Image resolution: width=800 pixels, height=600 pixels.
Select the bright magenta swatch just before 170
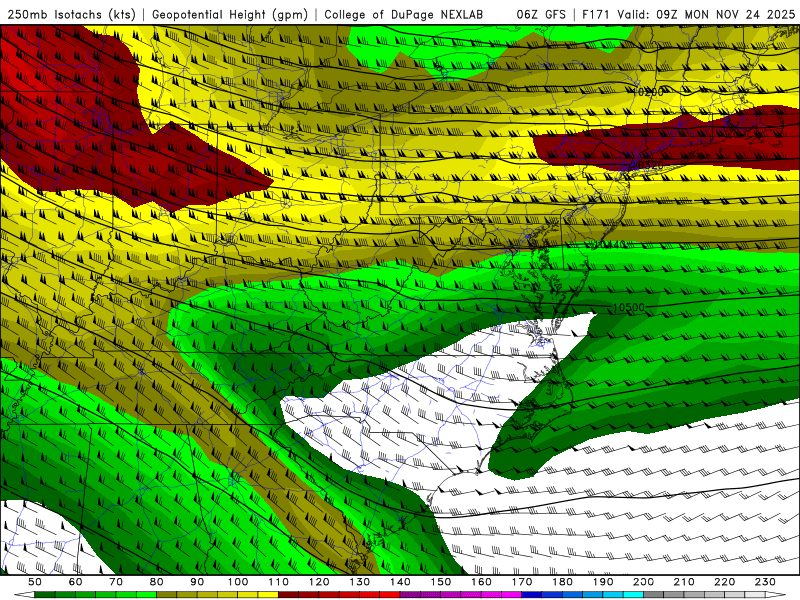512,595
